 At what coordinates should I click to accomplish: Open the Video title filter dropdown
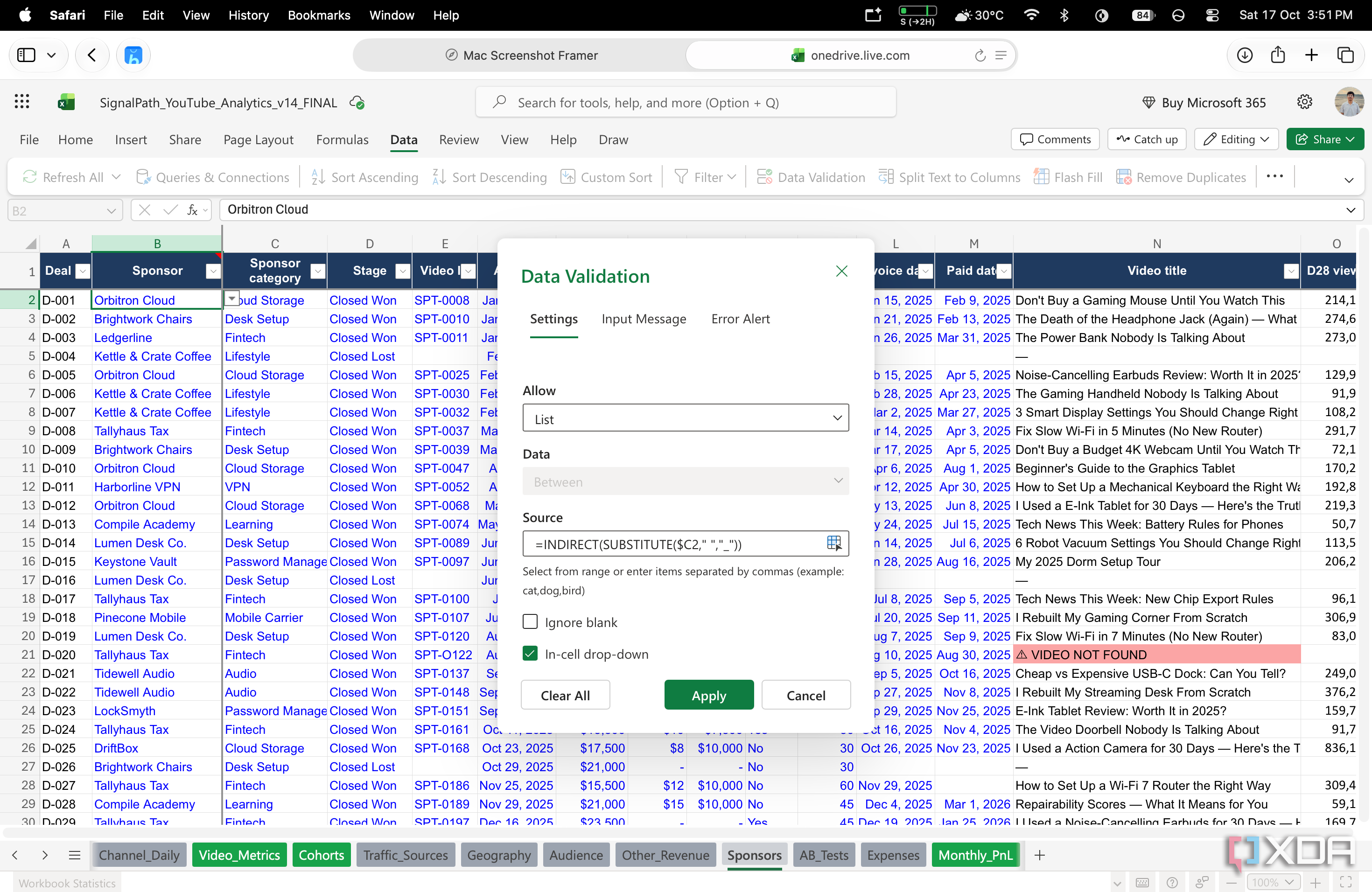(1291, 271)
